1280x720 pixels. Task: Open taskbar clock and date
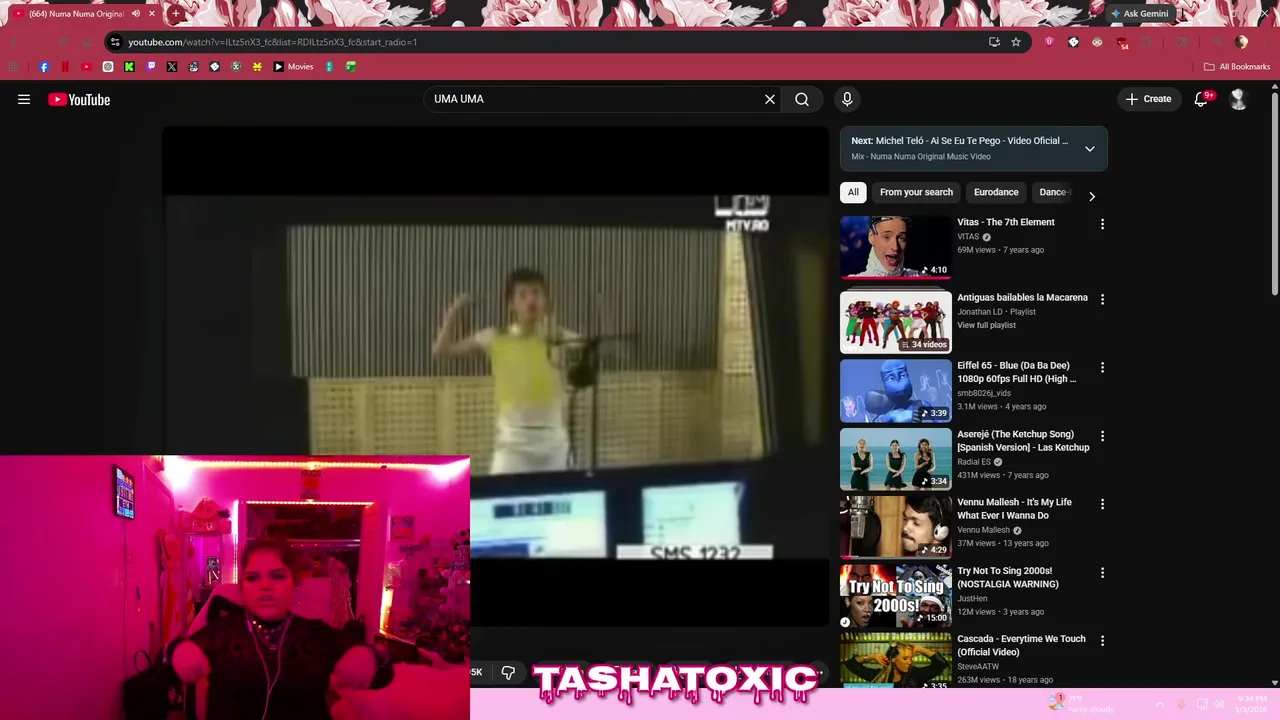coord(1252,703)
